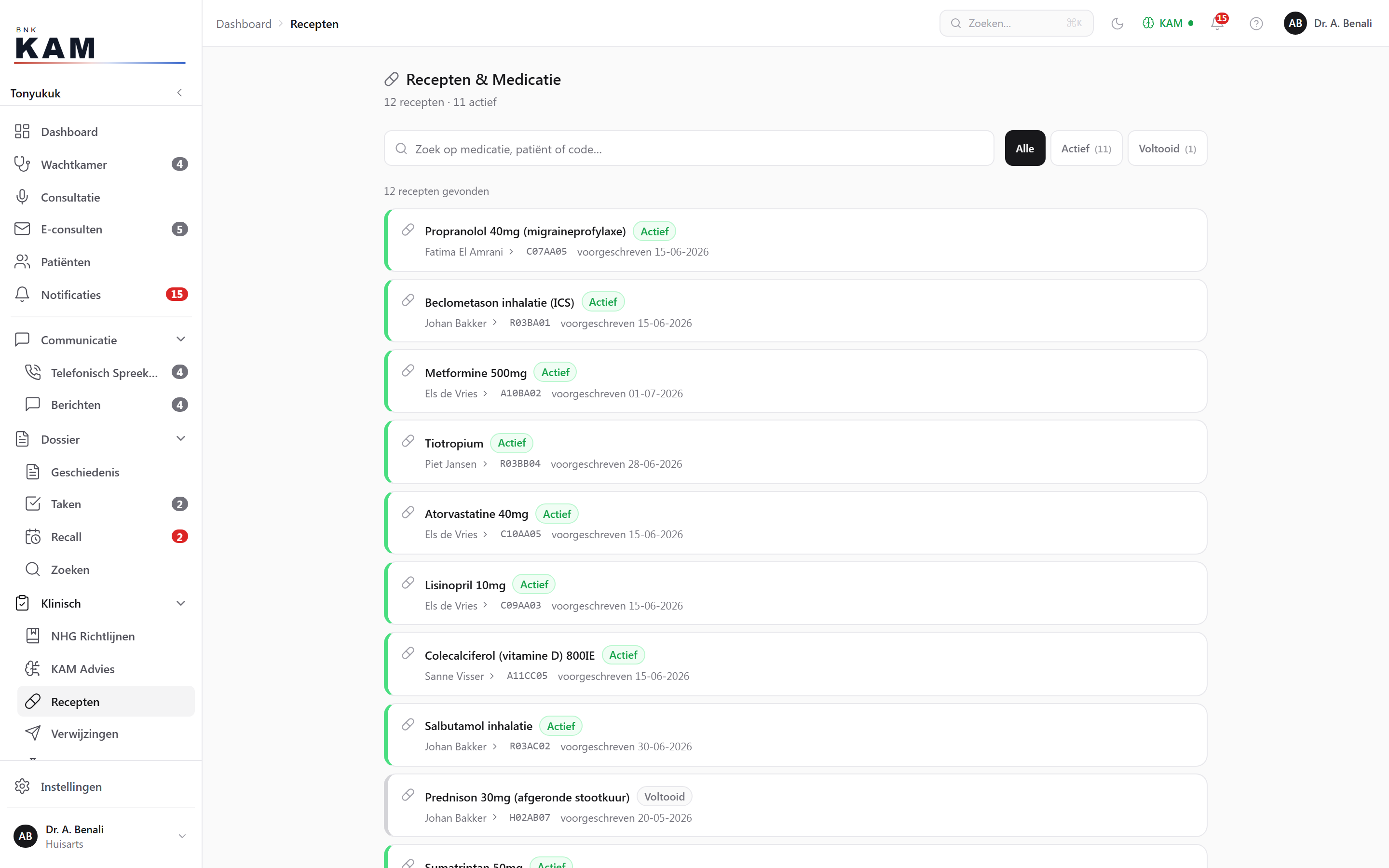Open Consultatie microphone item

pyautogui.click(x=101, y=197)
